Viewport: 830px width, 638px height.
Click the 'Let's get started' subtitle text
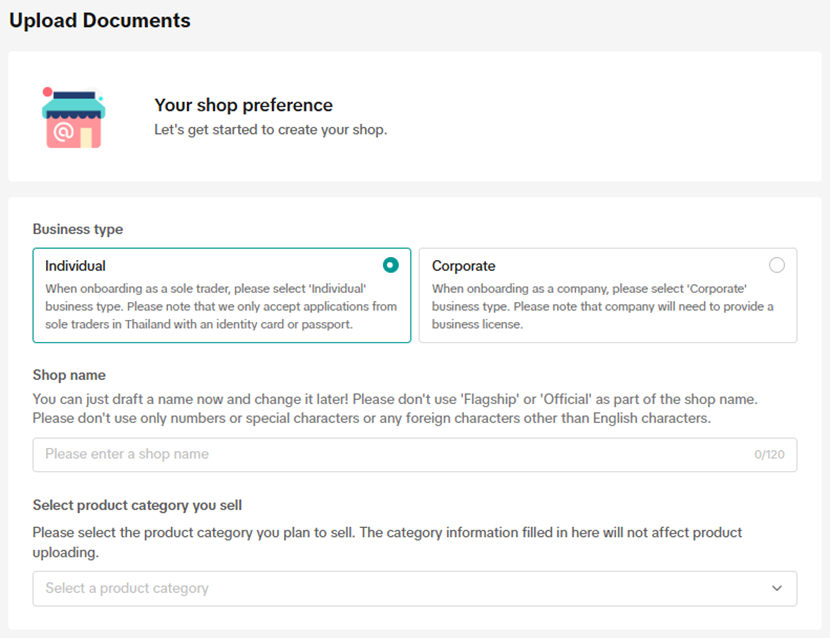click(x=270, y=130)
